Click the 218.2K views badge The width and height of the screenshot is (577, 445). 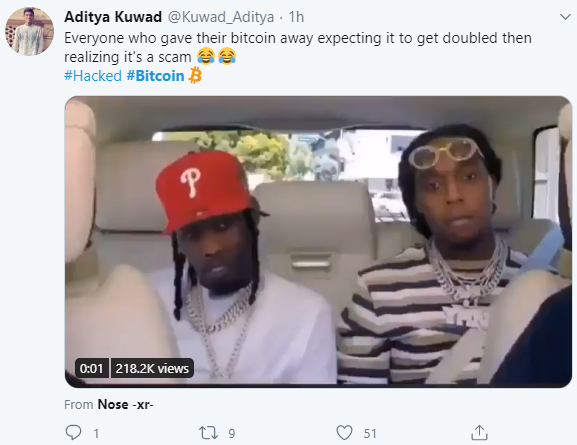coord(152,368)
